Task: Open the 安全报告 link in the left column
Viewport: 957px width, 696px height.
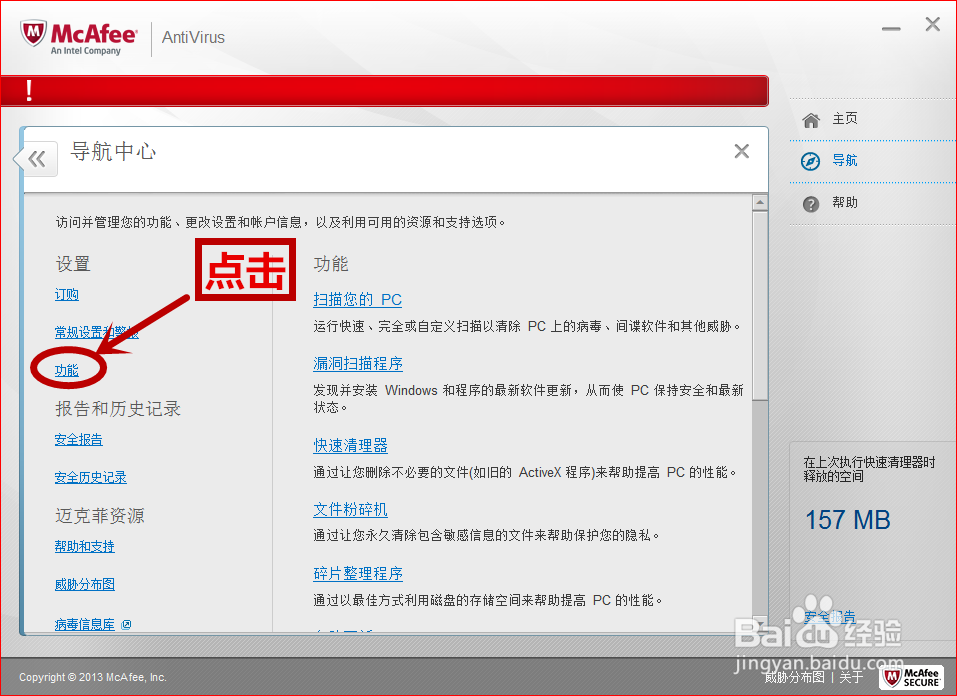Action: 79,439
